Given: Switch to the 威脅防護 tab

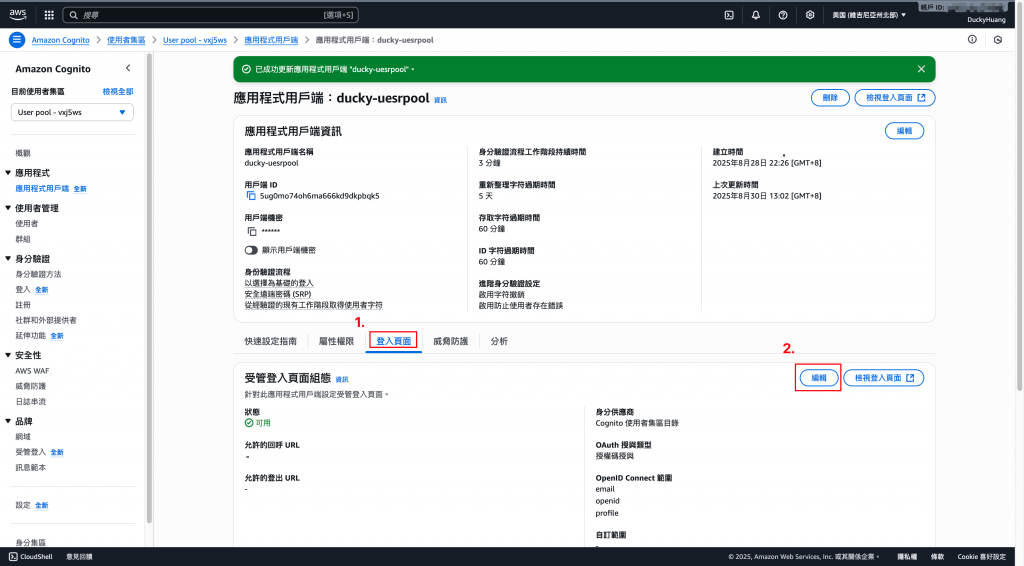Looking at the screenshot, I should point(451,341).
